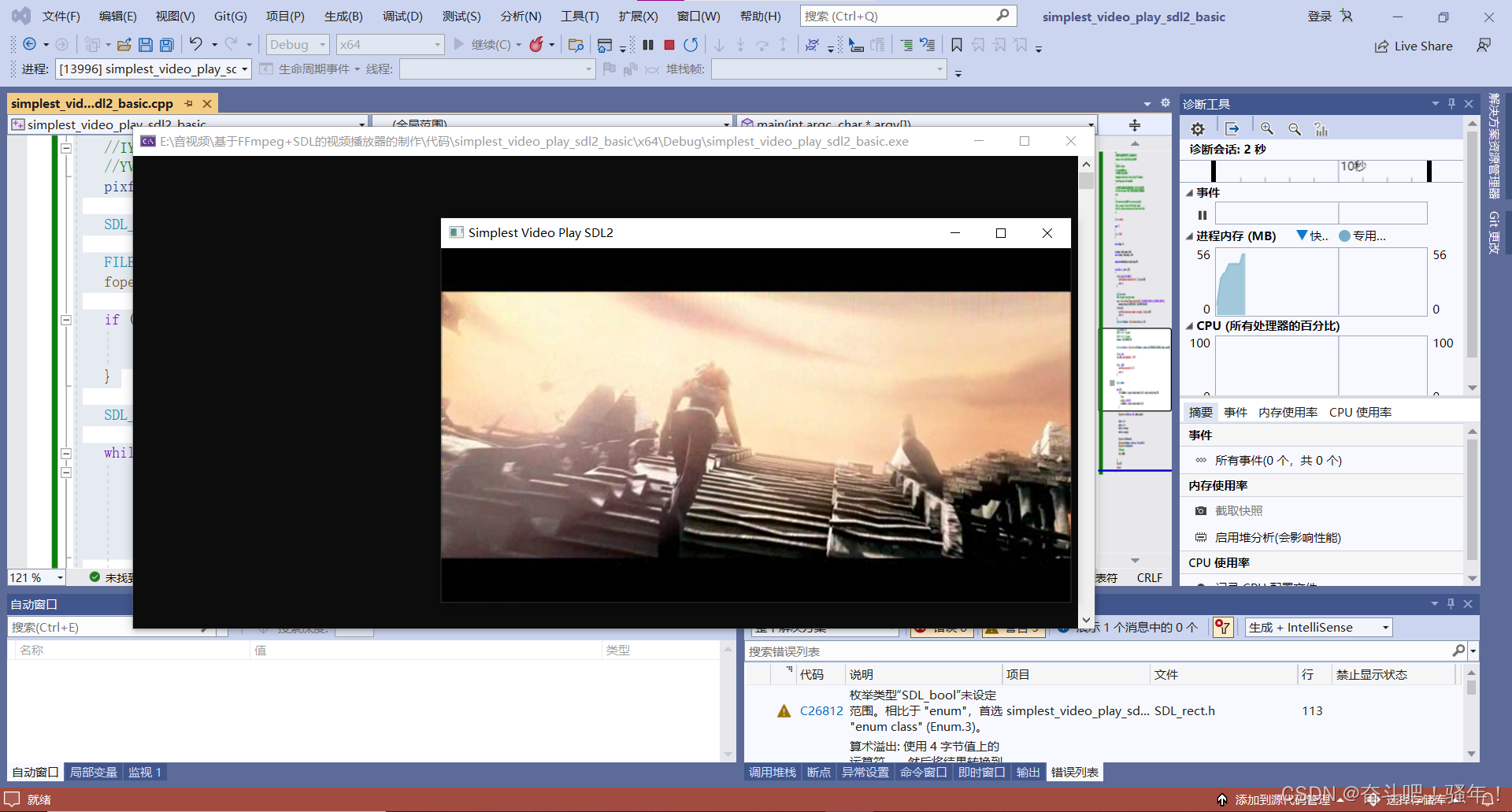Click the Open File folder icon
The image size is (1512, 812).
point(124,45)
